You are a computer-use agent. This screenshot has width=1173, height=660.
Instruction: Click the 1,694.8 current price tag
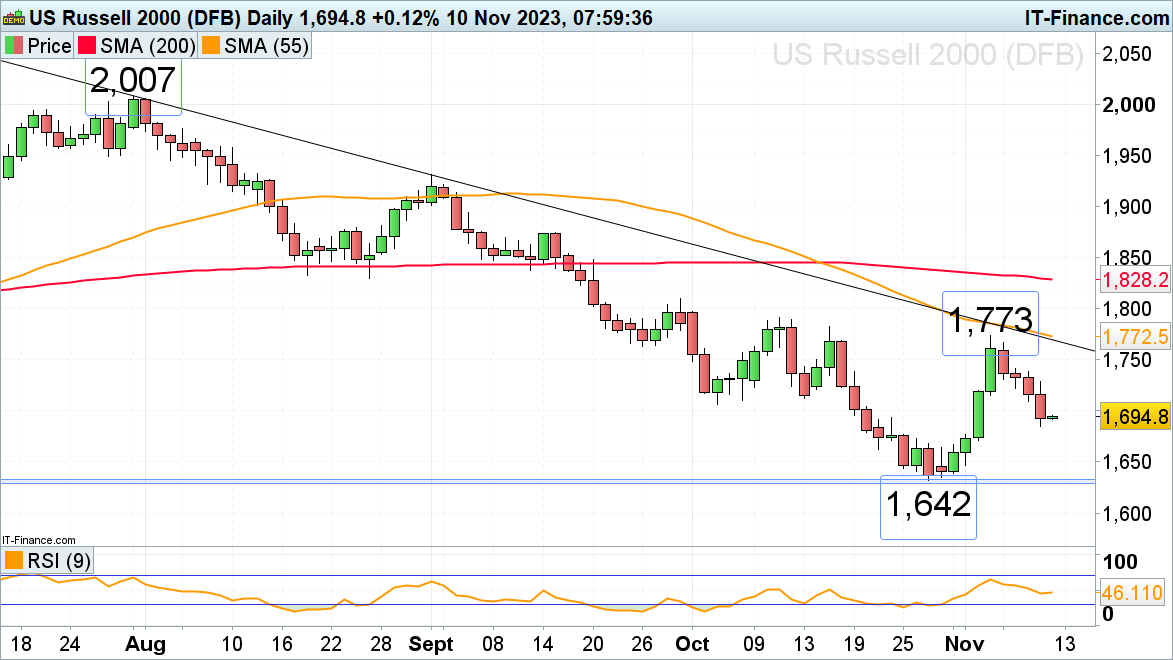click(x=1135, y=417)
